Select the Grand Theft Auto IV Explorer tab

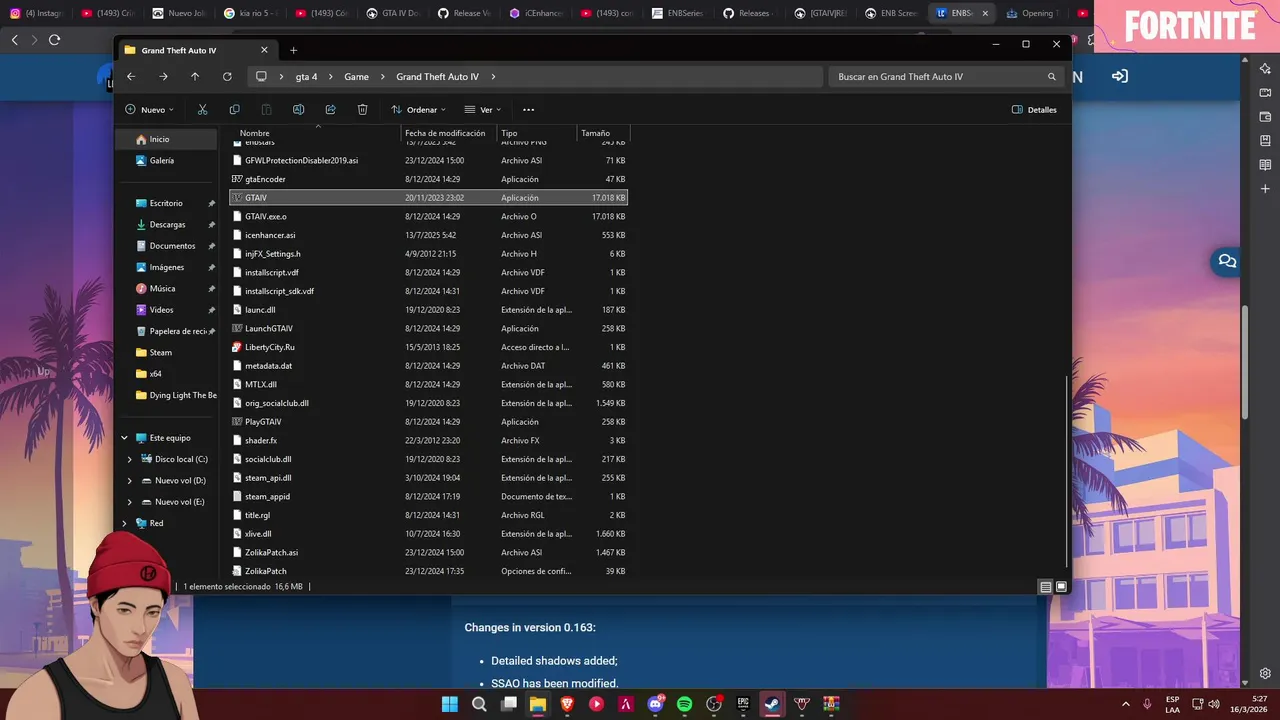(196, 50)
